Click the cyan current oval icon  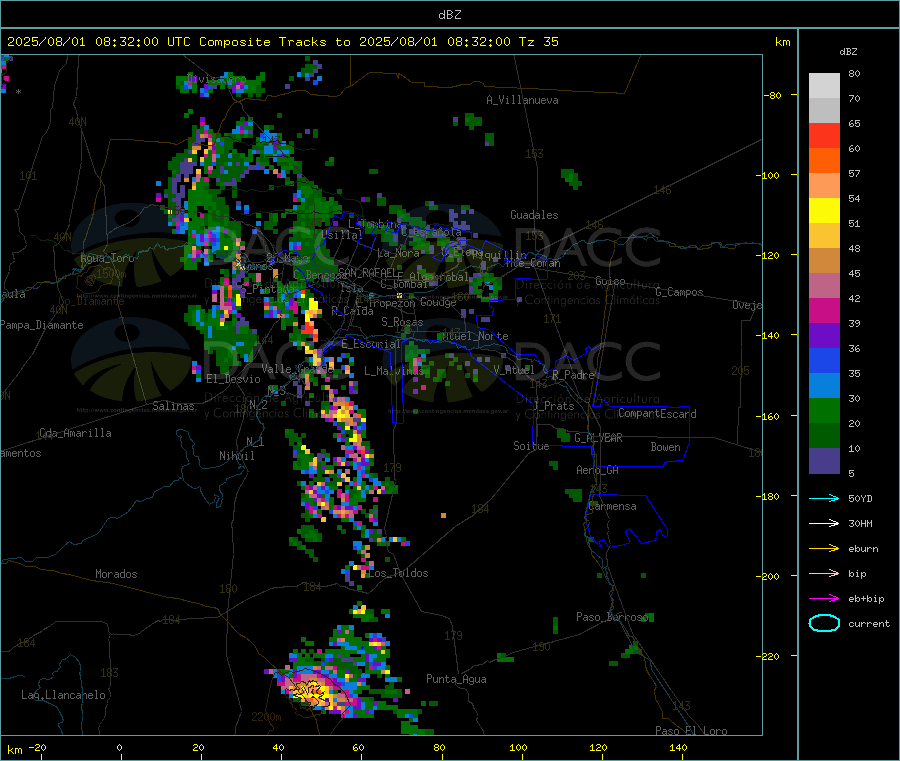824,623
